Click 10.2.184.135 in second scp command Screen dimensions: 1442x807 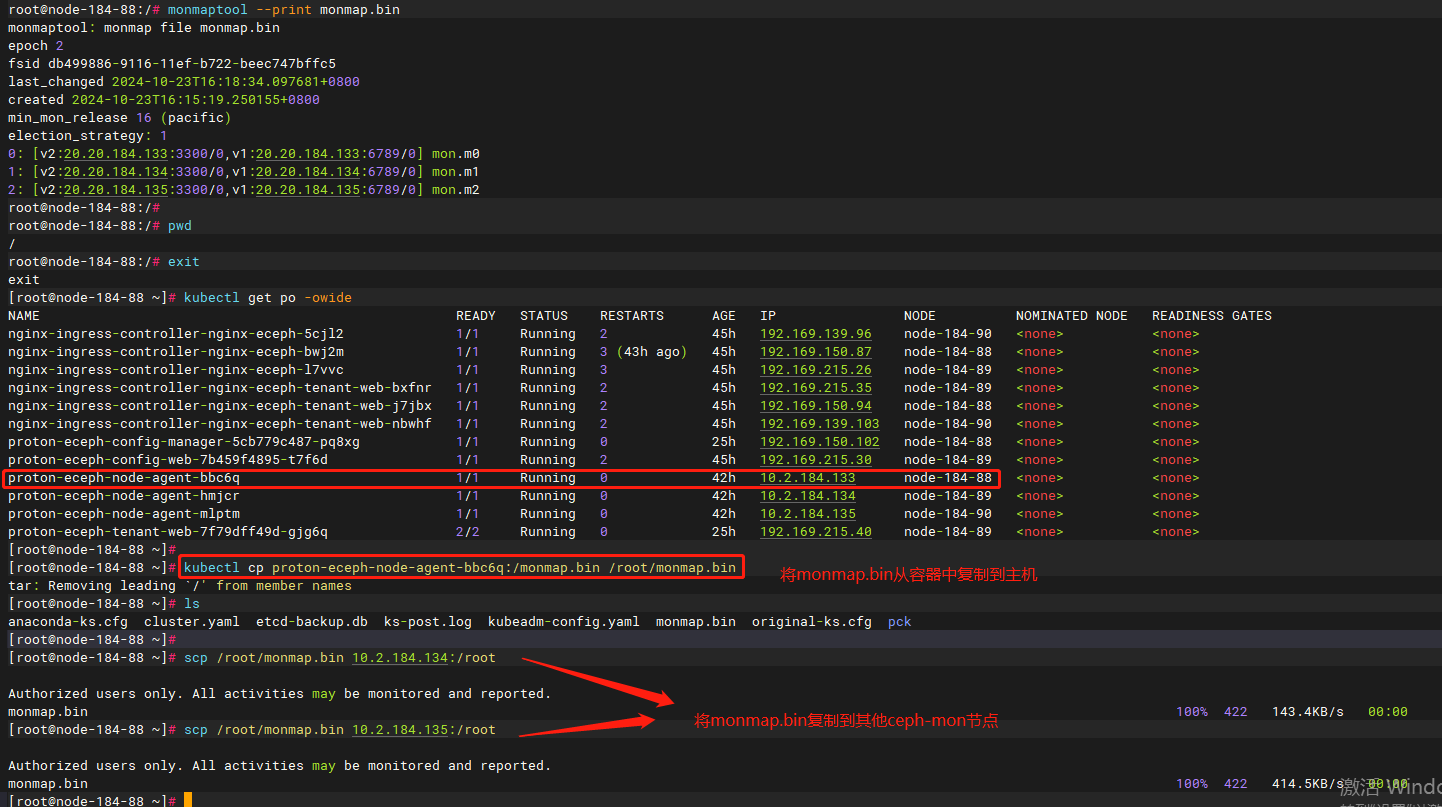[x=400, y=730]
